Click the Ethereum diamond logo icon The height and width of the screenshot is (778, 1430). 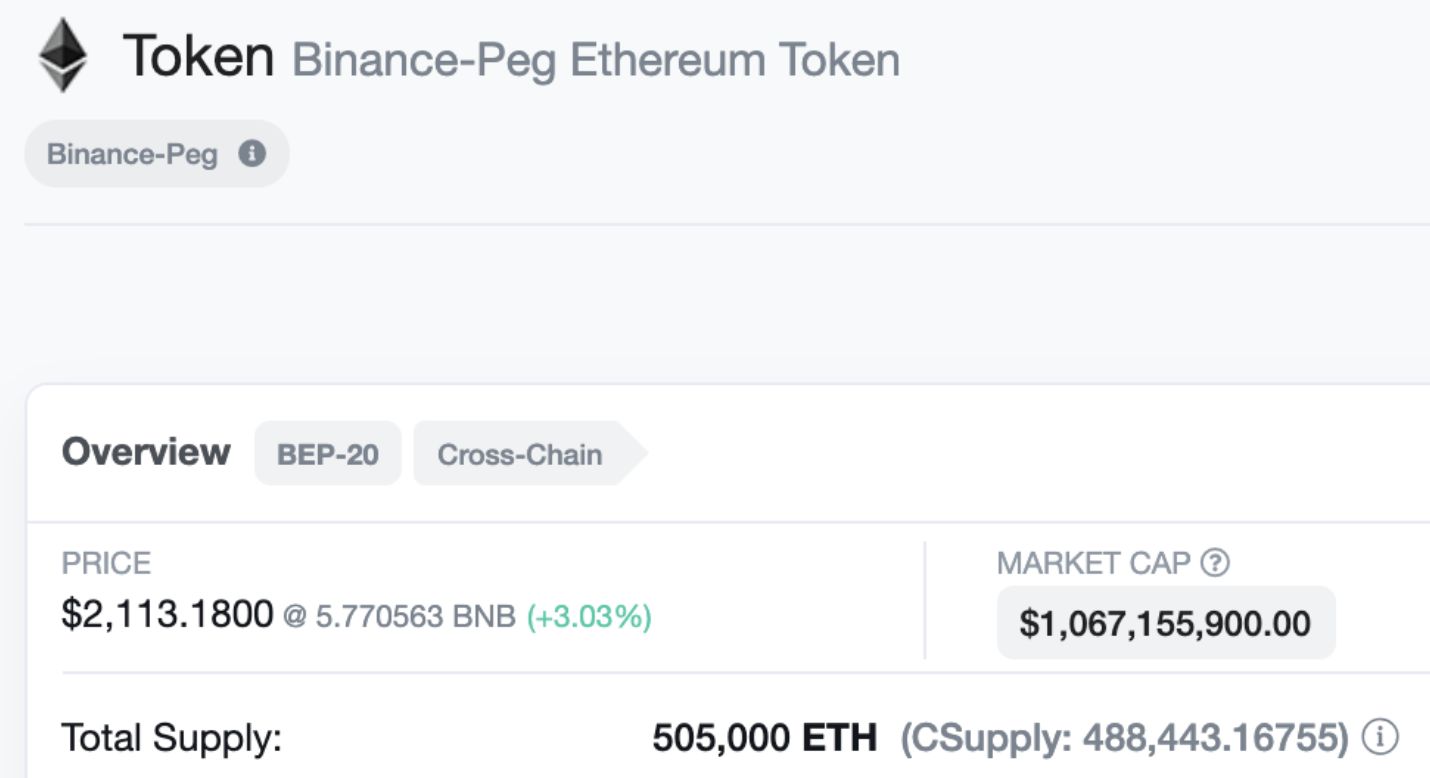(x=62, y=56)
